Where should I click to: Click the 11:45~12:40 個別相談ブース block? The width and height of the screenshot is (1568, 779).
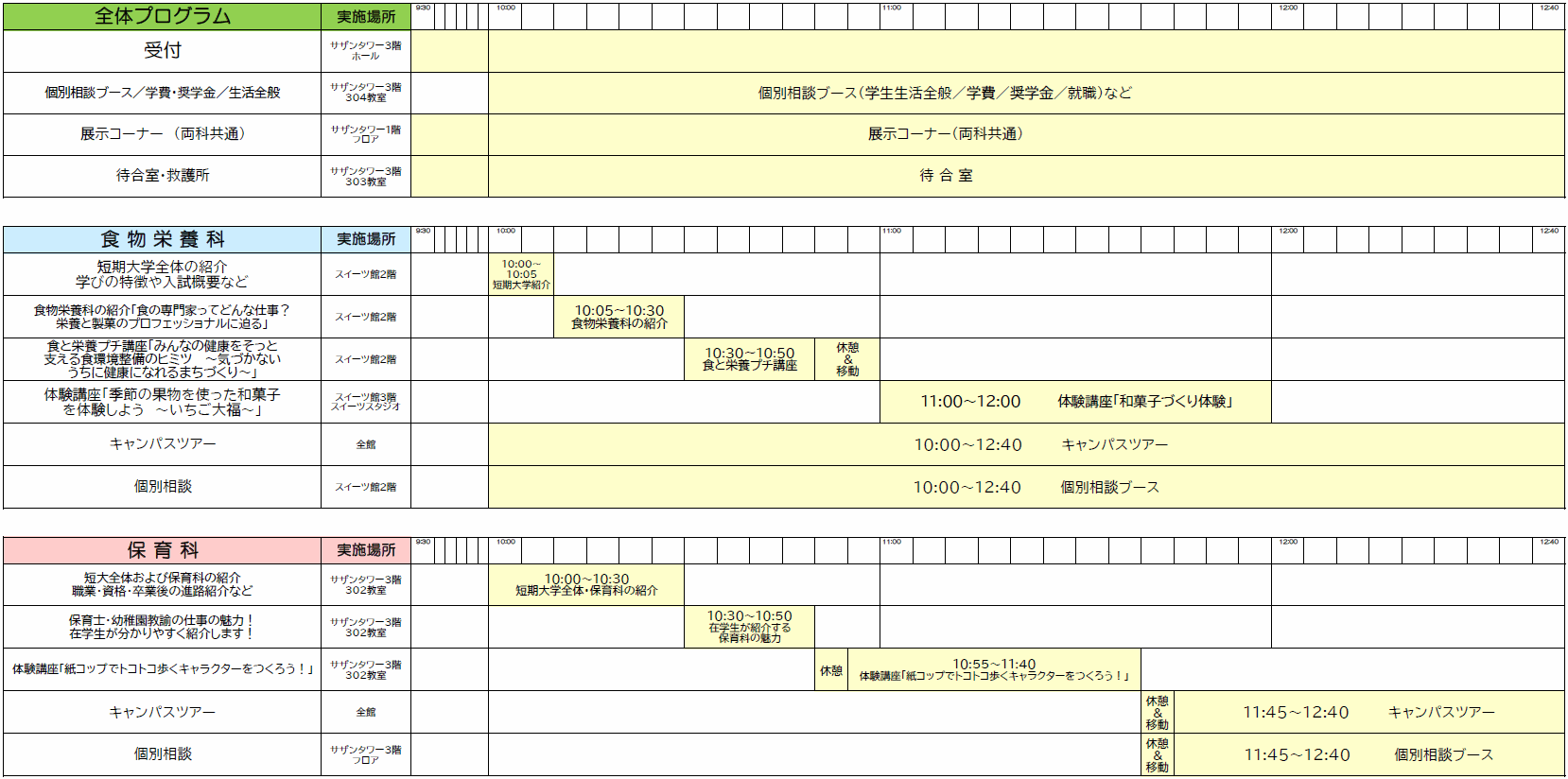[1368, 754]
